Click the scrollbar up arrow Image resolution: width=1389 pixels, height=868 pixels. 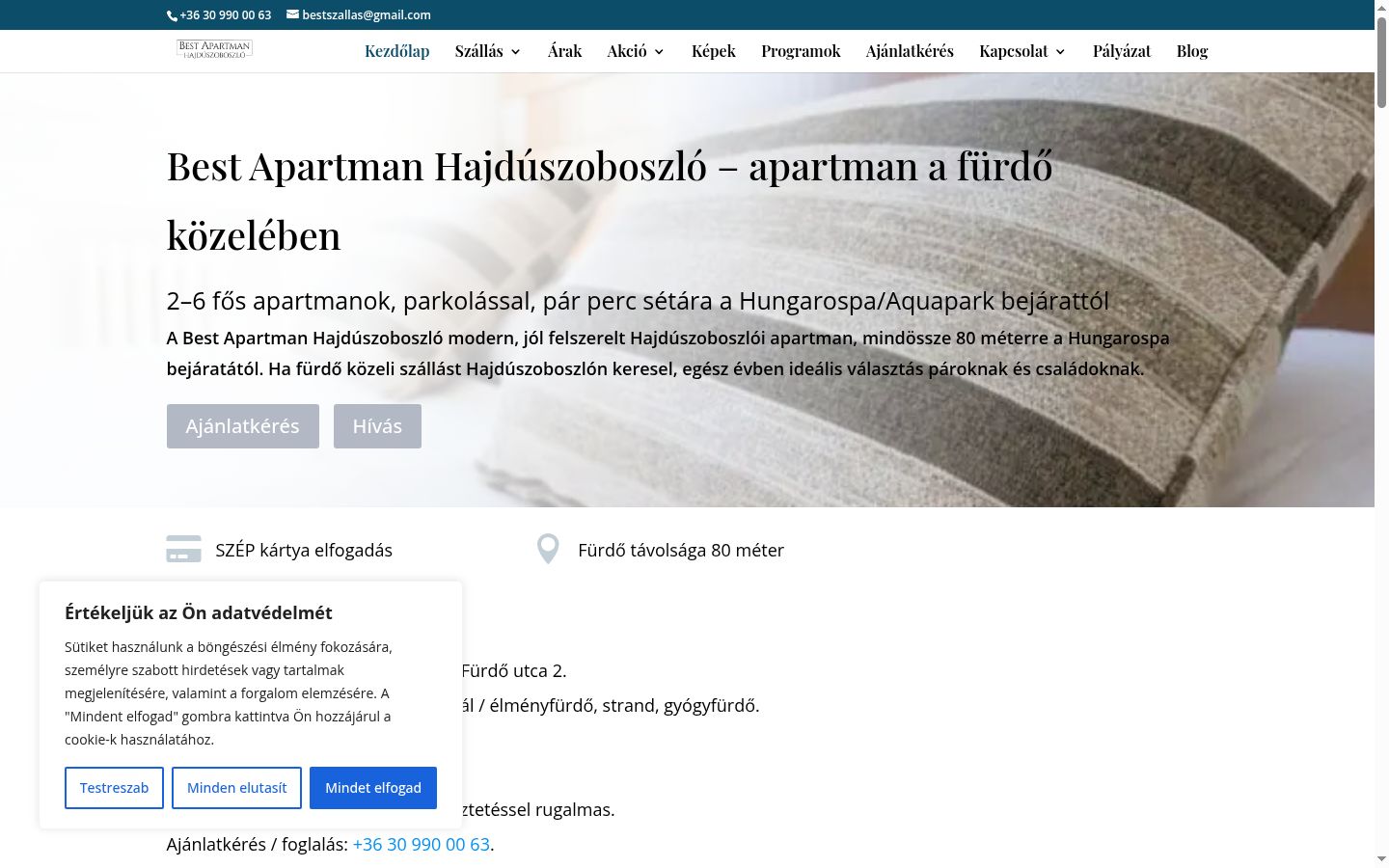click(1381, 7)
